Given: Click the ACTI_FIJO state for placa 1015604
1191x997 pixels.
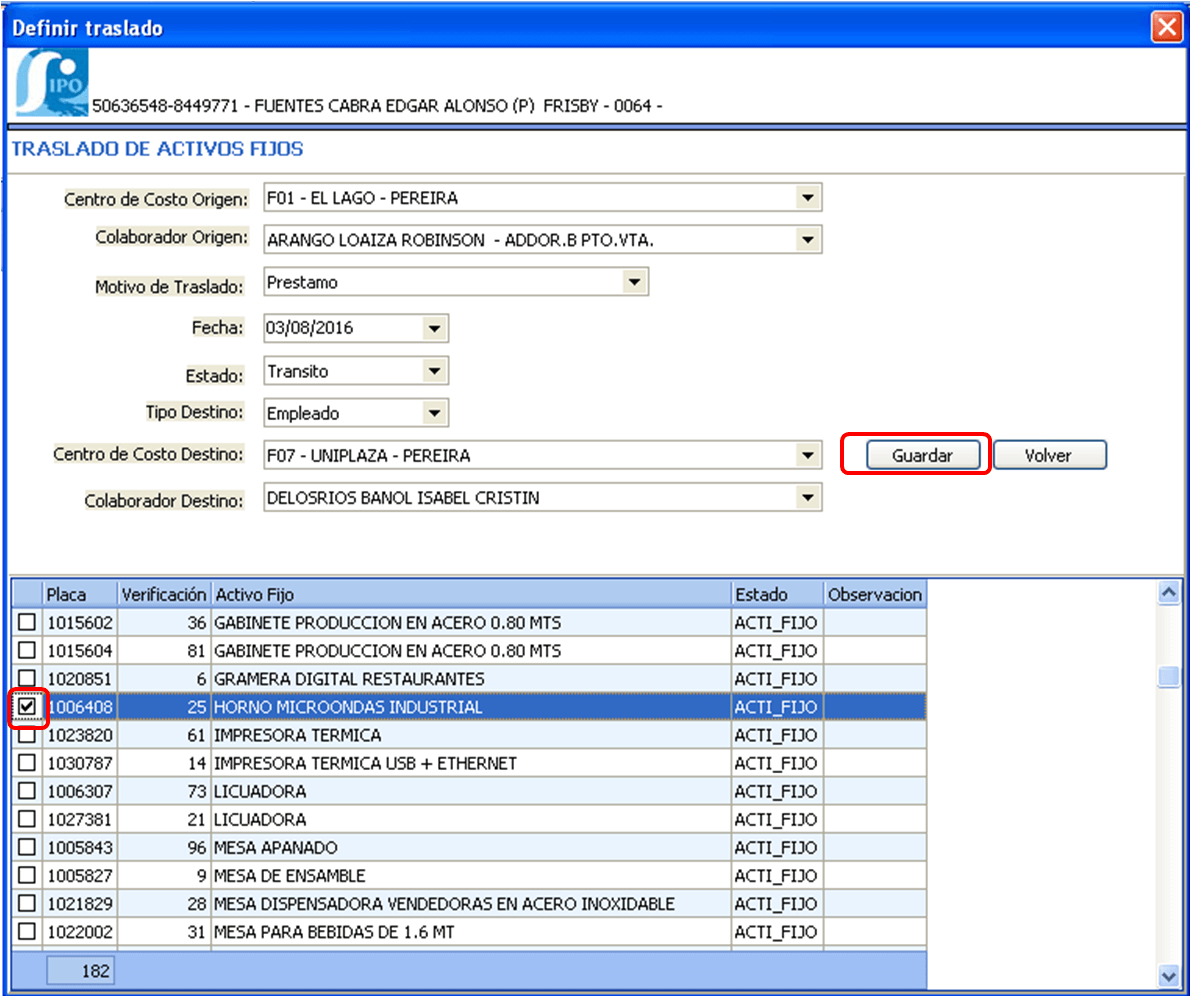Looking at the screenshot, I should 776,651.
